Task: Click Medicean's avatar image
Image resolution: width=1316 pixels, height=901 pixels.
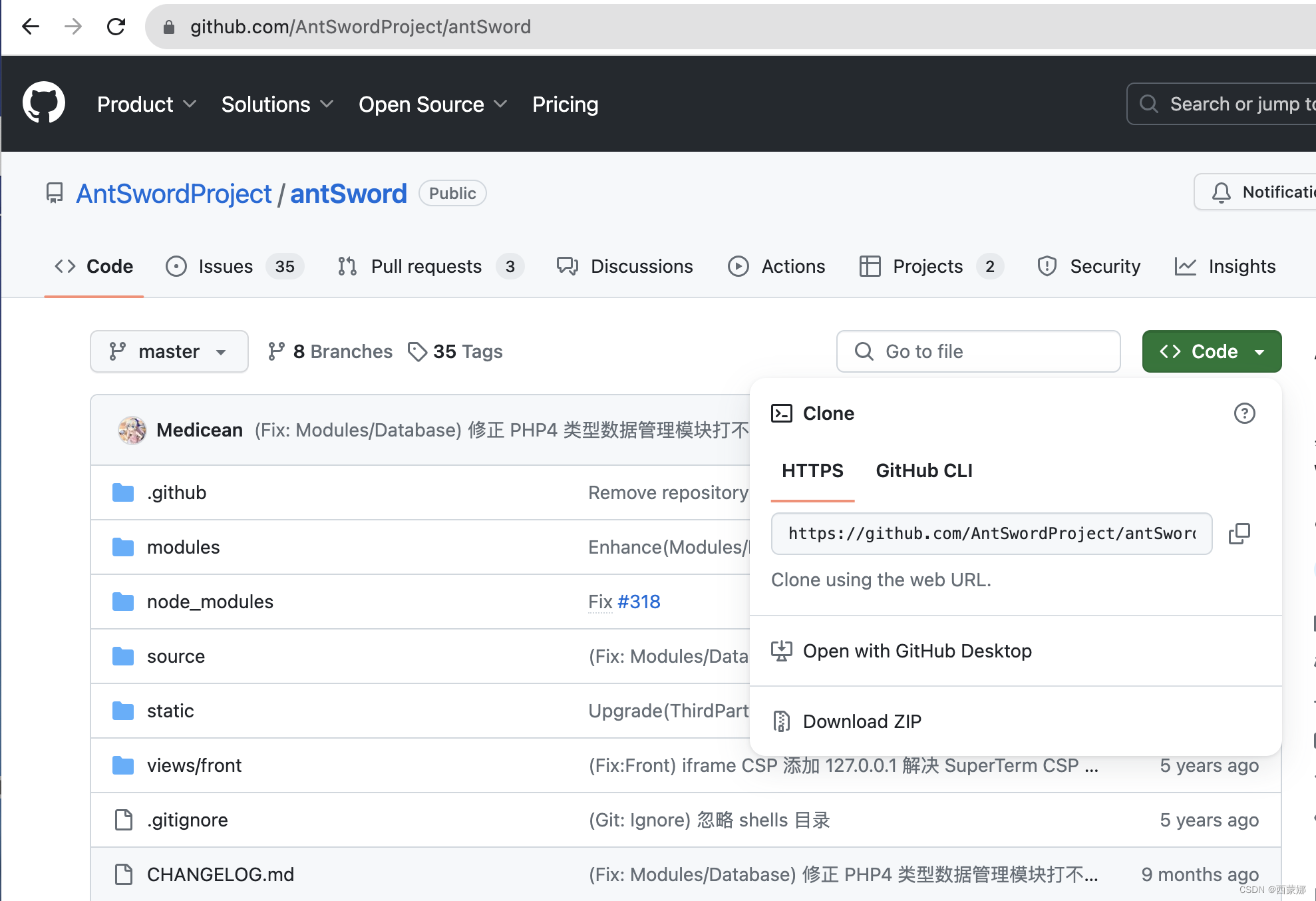Action: (x=132, y=430)
